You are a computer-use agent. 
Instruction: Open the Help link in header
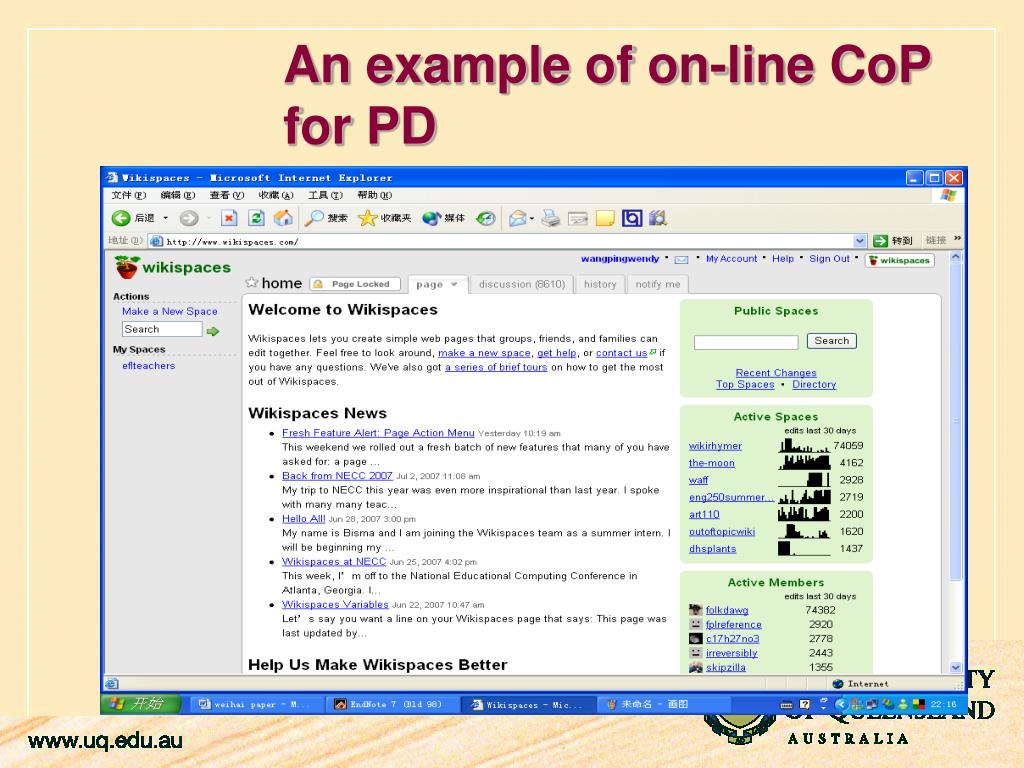[782, 259]
